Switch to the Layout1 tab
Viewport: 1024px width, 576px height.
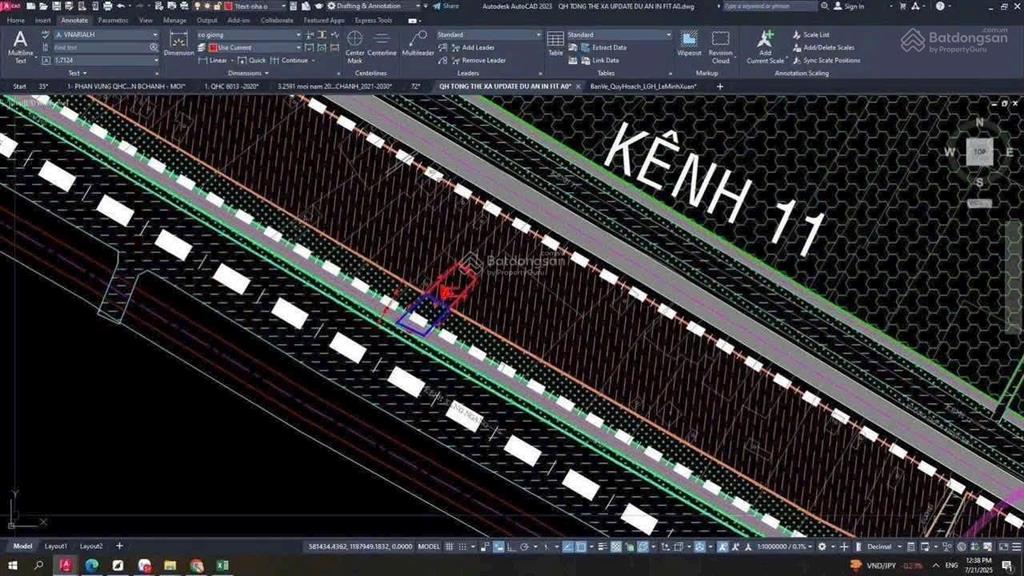click(56, 546)
